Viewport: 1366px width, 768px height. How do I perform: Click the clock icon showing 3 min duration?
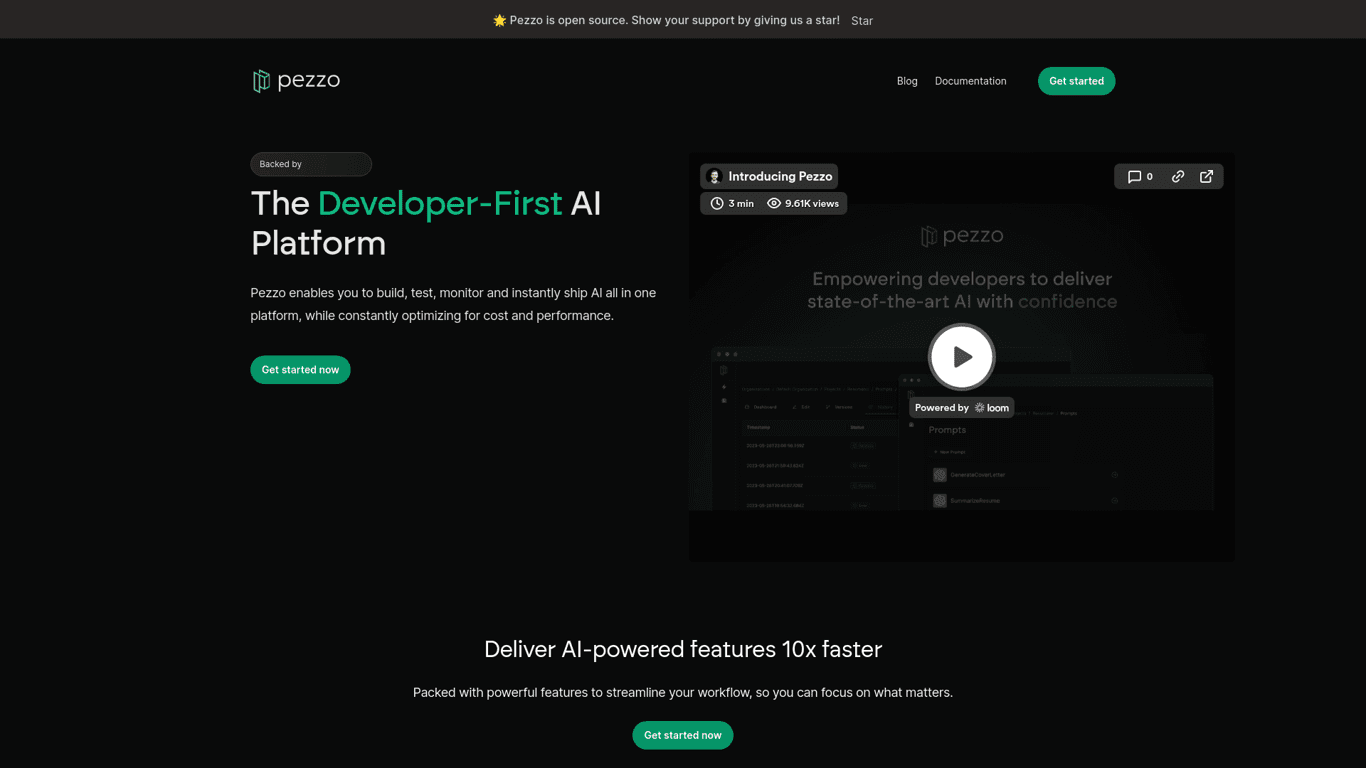[716, 203]
